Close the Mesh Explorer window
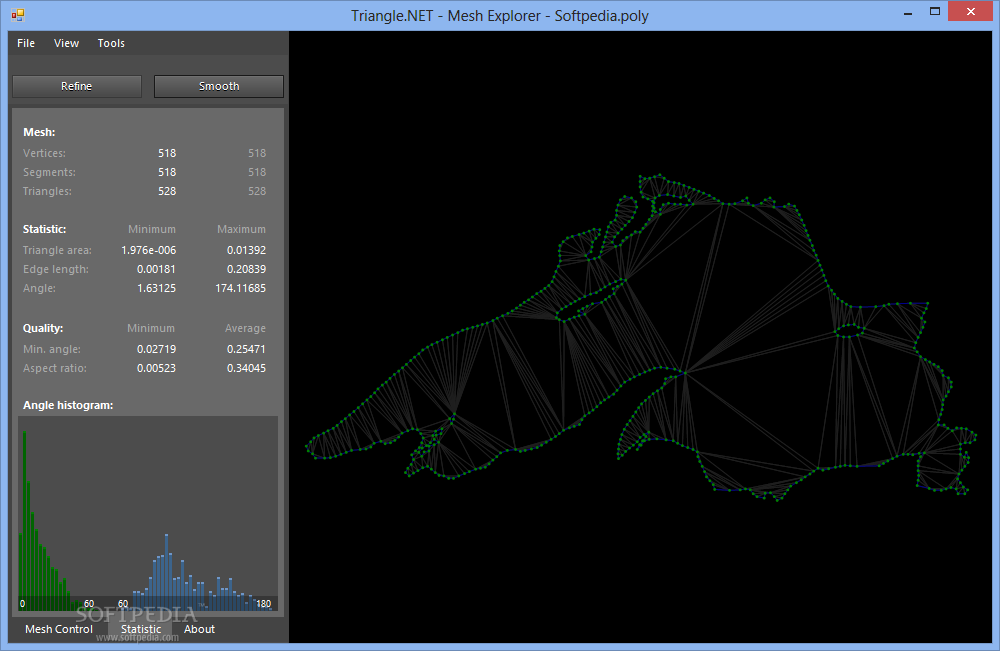The image size is (1000, 656). 971,11
